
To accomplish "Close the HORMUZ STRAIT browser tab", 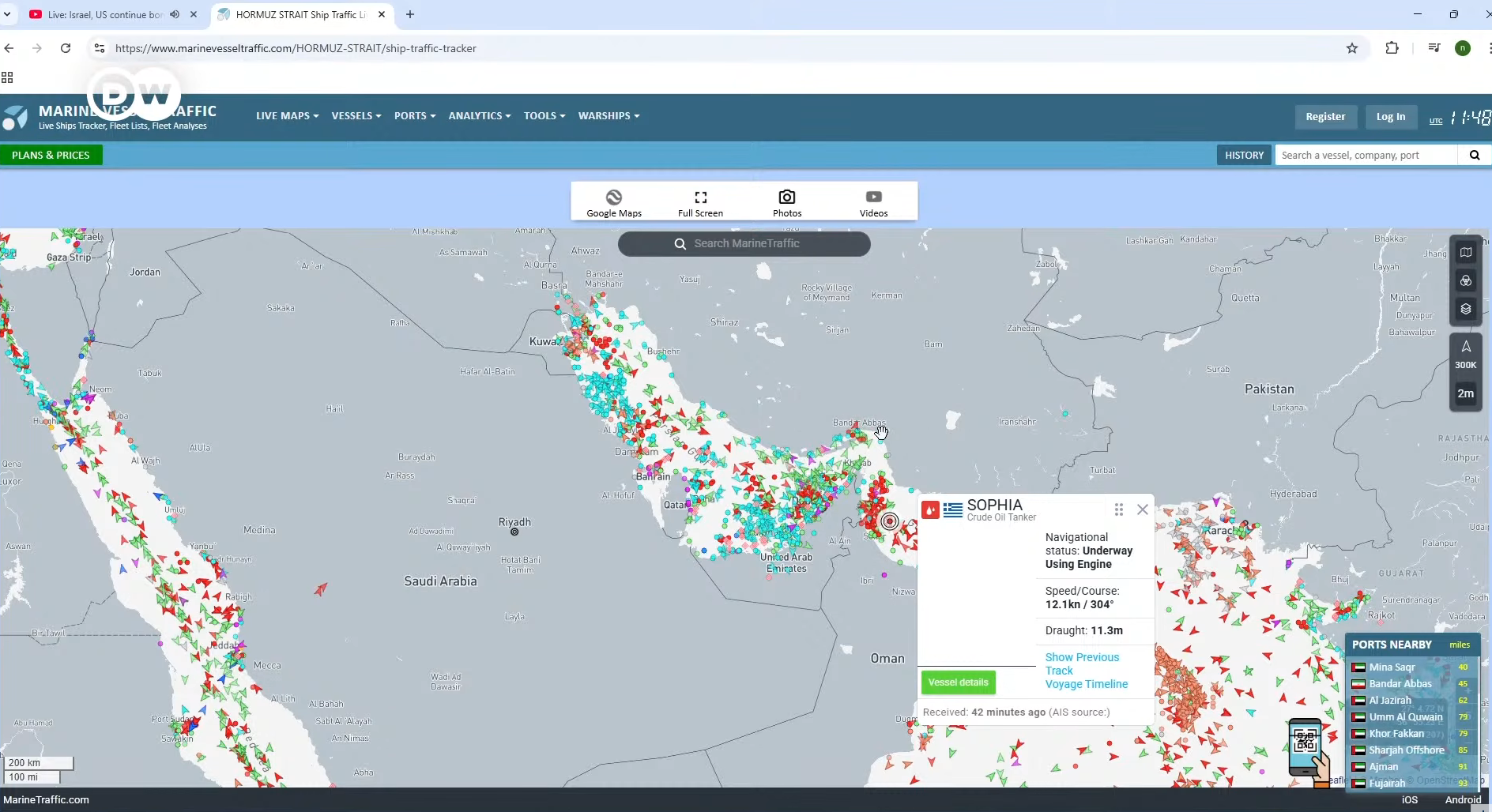I will click(382, 14).
